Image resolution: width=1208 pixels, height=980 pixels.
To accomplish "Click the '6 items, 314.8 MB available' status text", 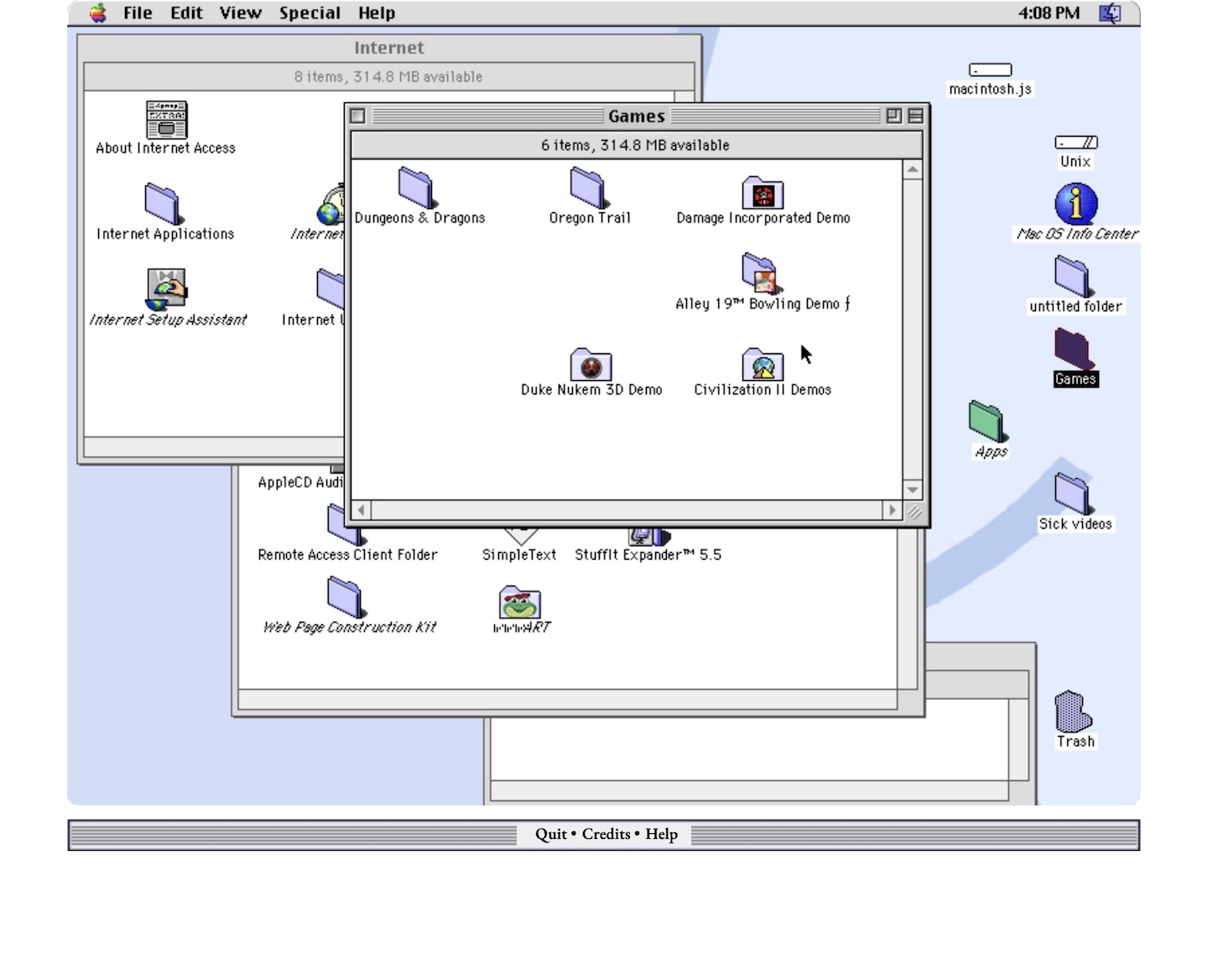I will click(635, 145).
